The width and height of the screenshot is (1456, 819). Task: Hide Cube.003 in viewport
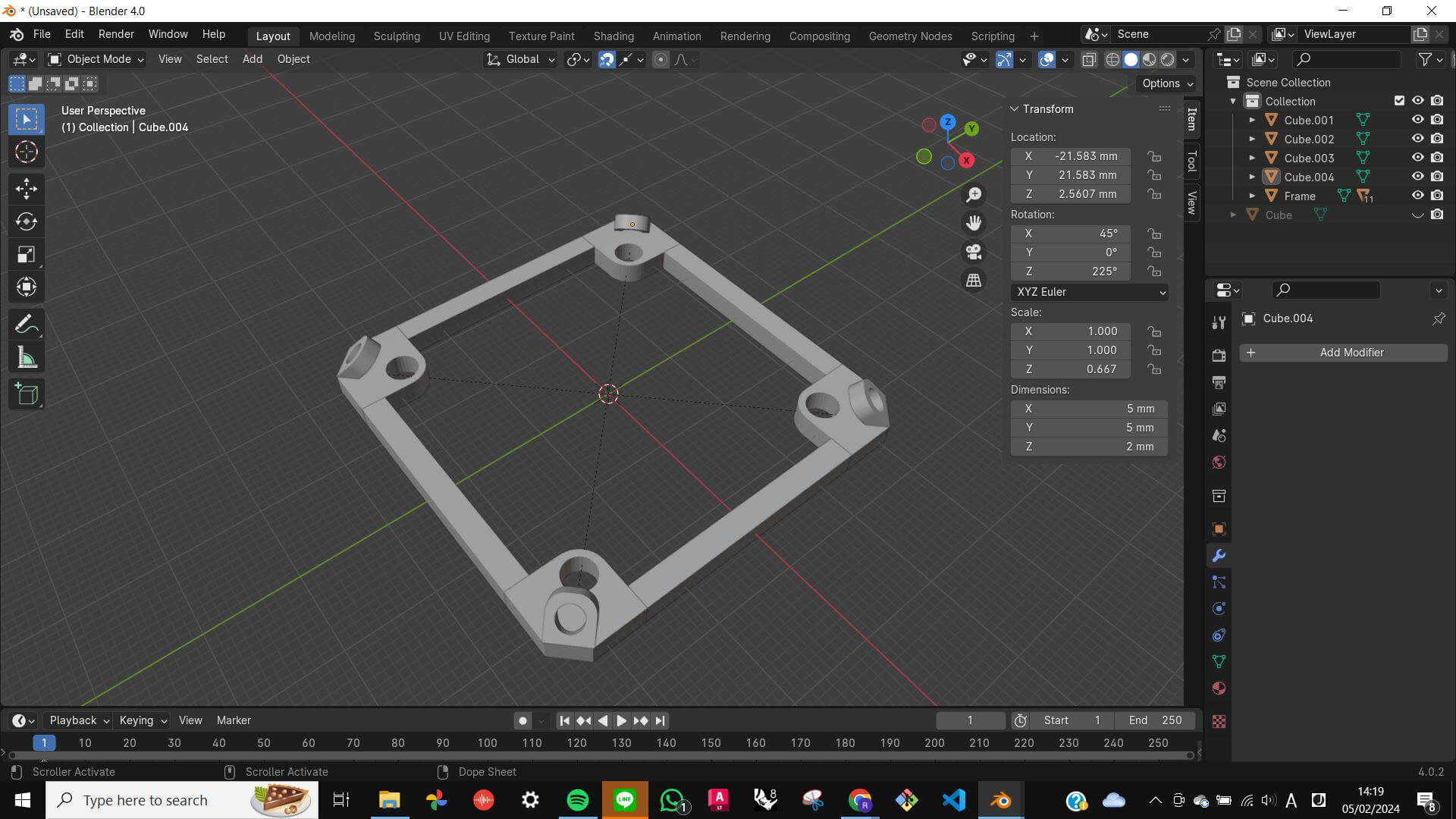(x=1417, y=158)
